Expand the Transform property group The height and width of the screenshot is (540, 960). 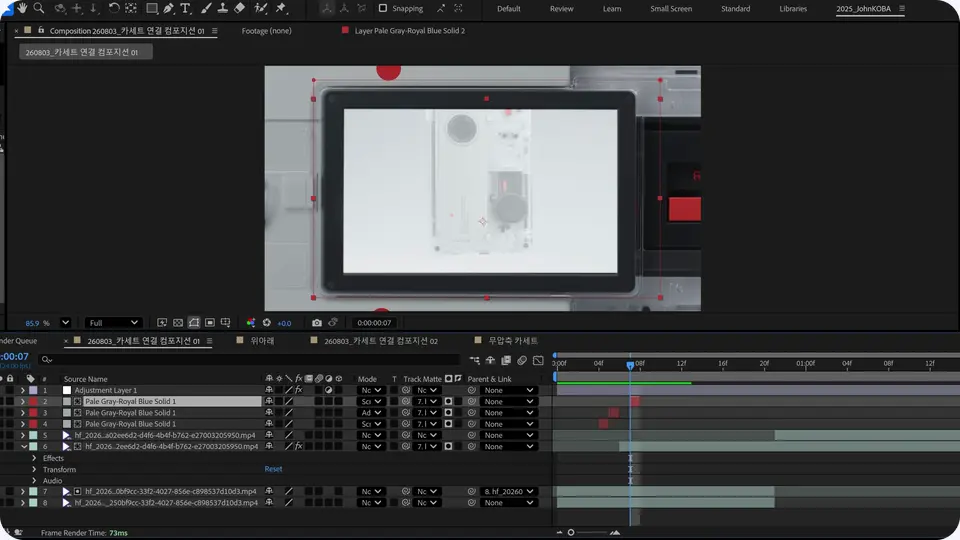pyautogui.click(x=34, y=470)
